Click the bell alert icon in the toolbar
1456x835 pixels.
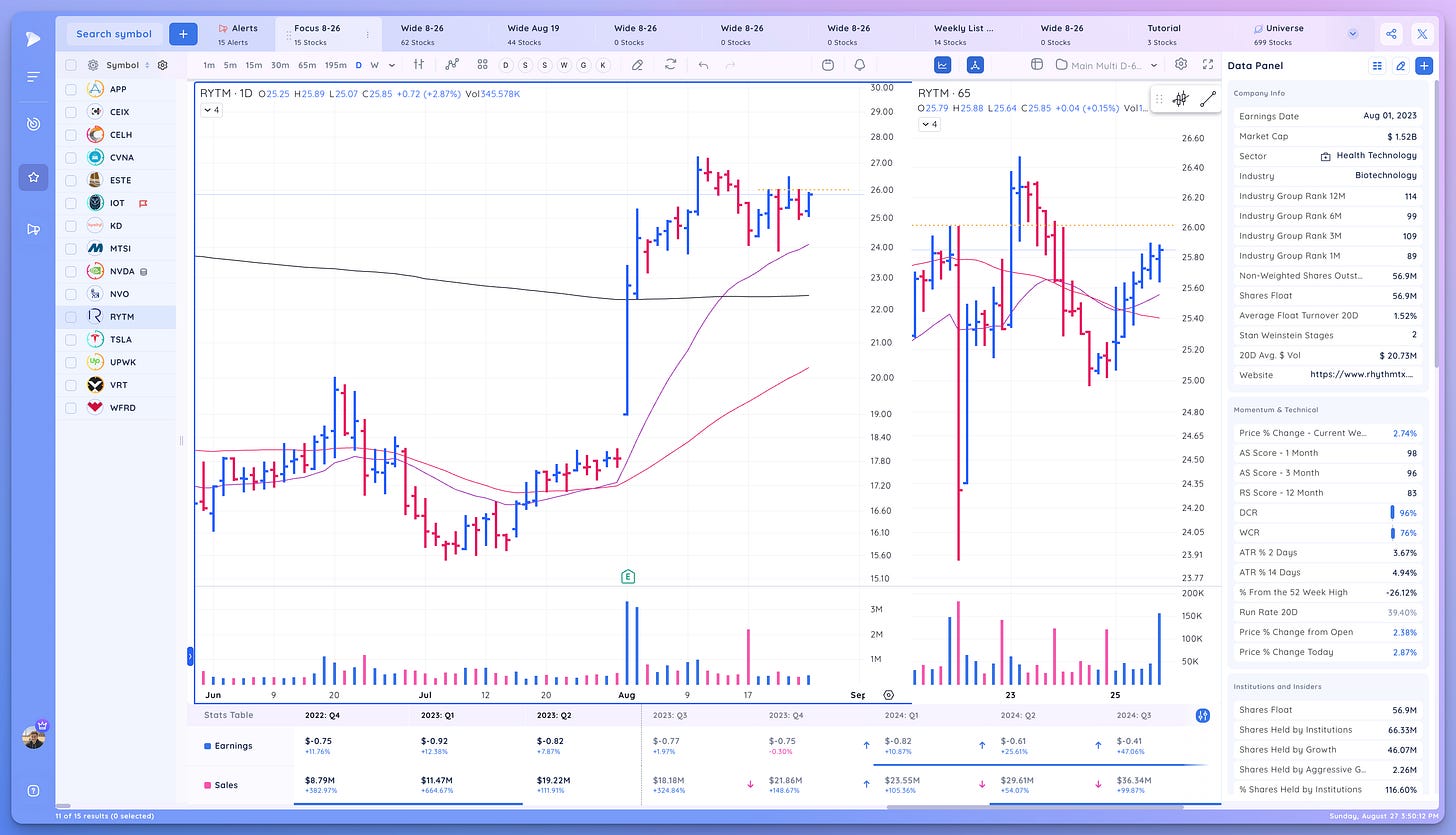click(x=860, y=64)
